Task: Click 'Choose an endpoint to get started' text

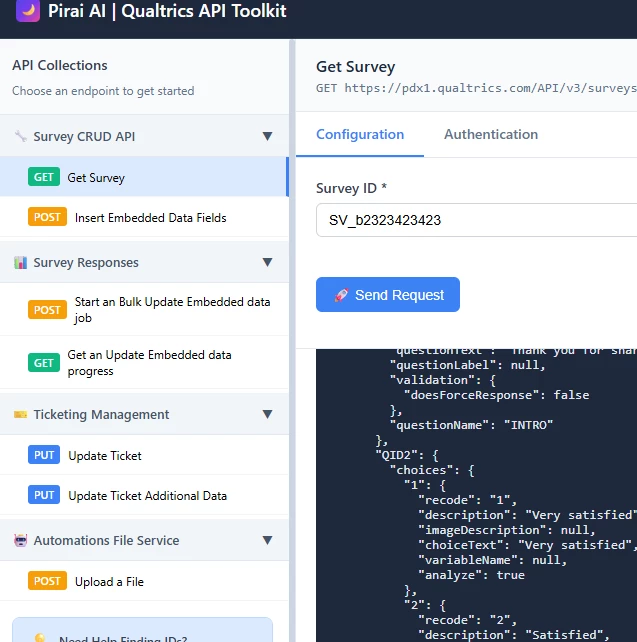Action: pos(103,91)
